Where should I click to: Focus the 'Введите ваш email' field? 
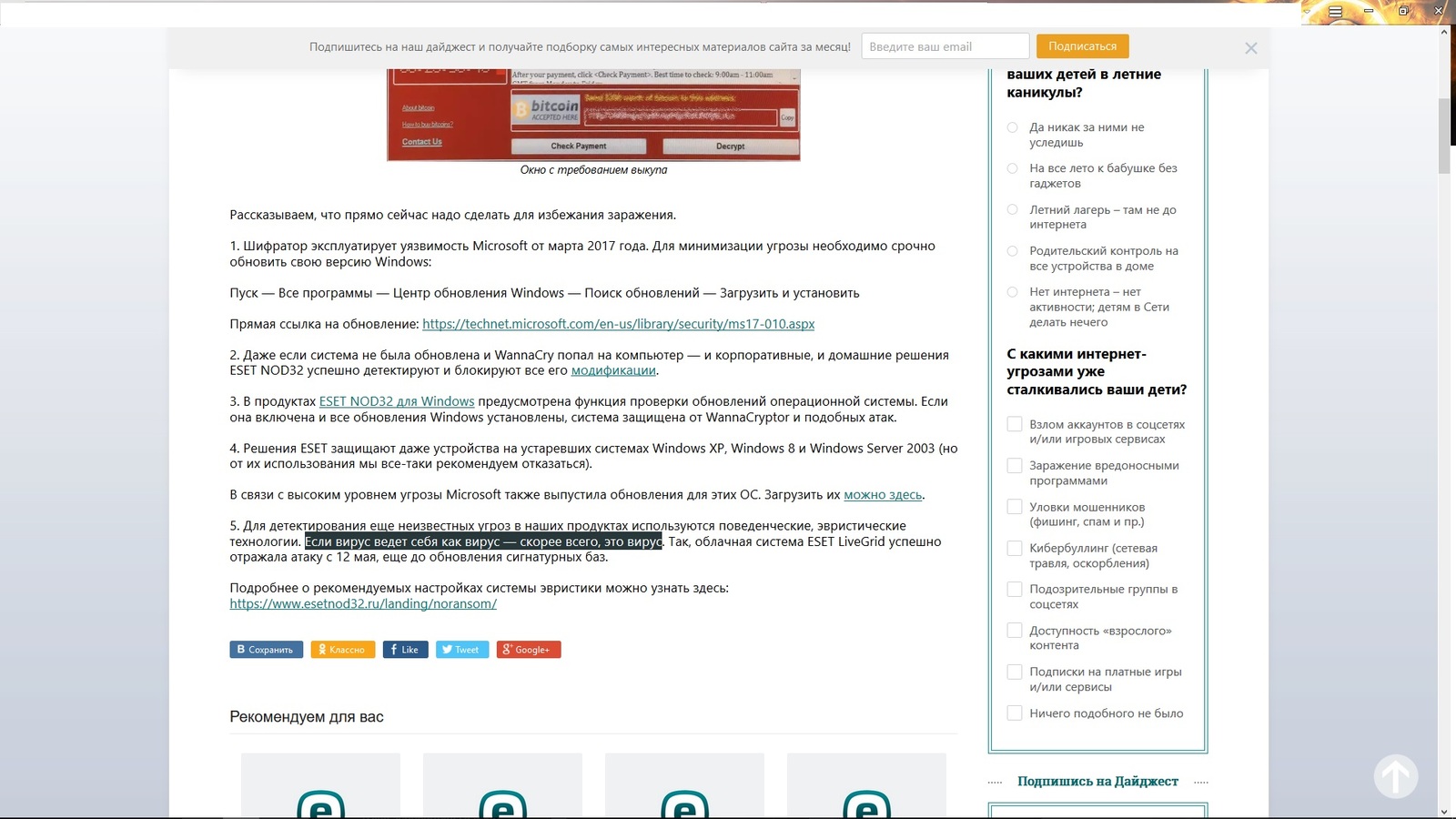coord(945,46)
